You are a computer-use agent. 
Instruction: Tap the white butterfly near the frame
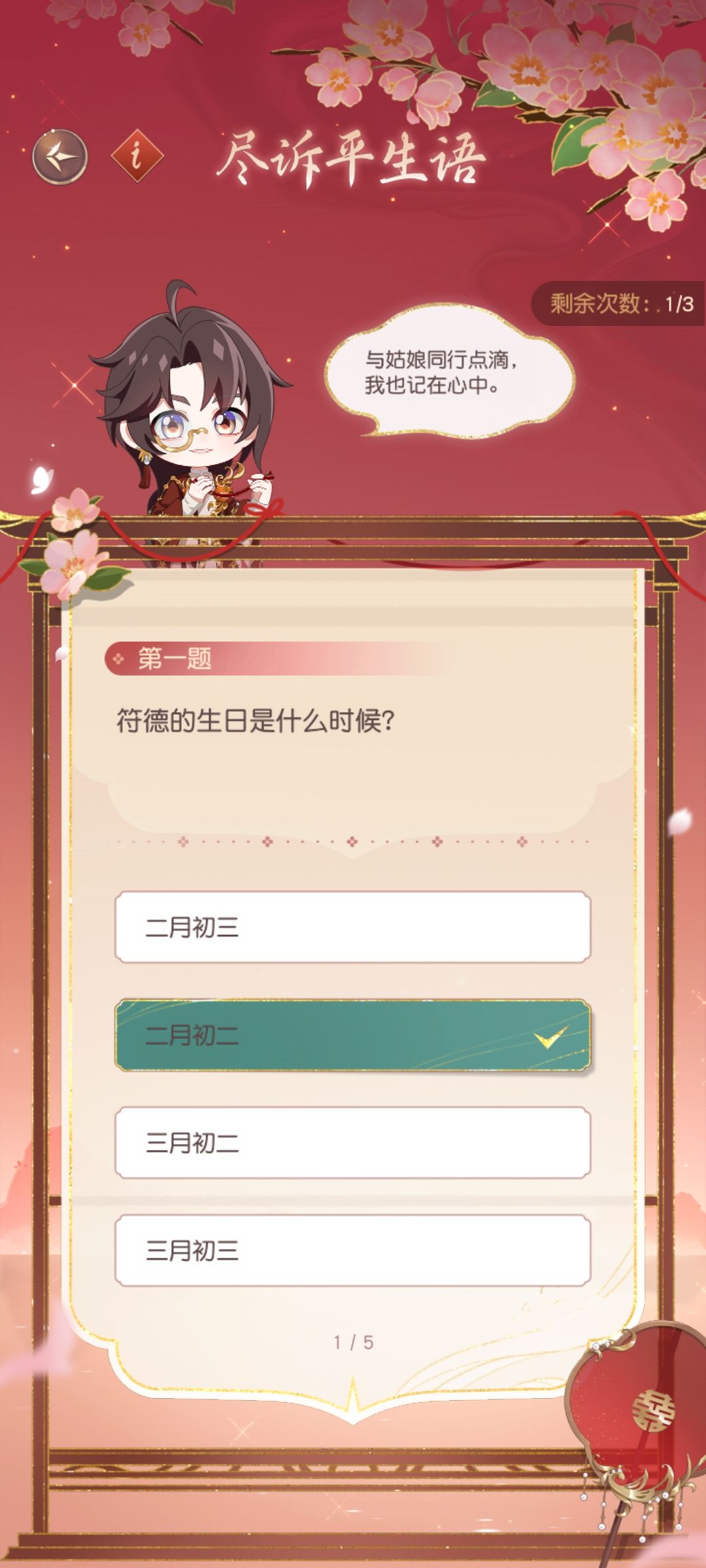click(41, 480)
